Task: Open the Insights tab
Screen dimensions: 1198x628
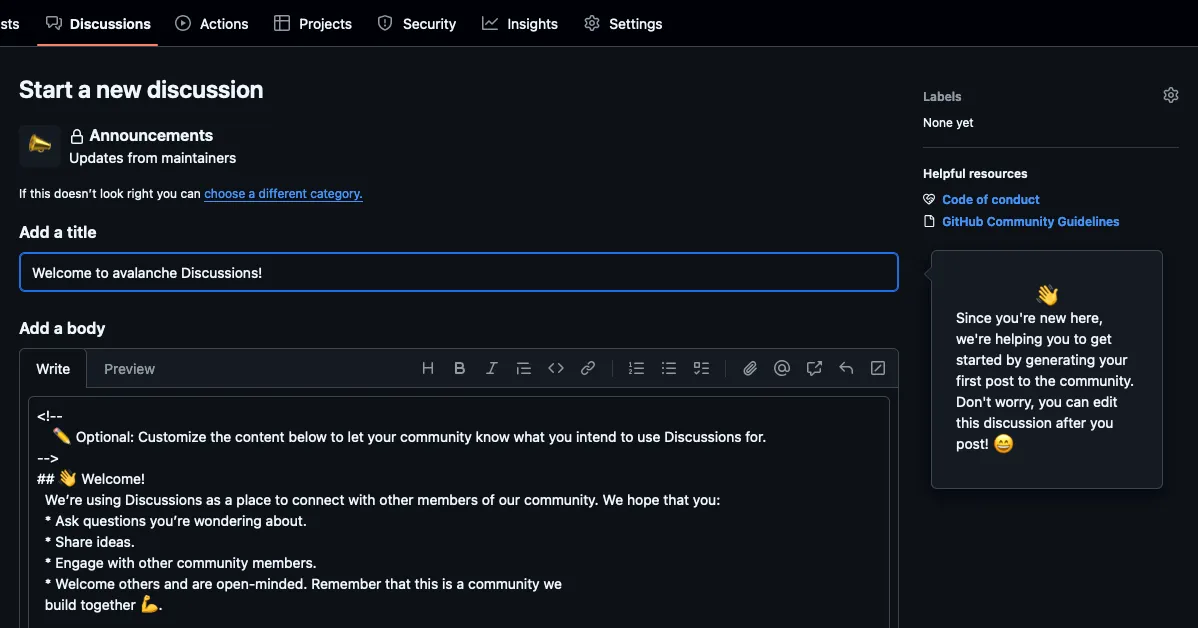Action: click(x=520, y=24)
